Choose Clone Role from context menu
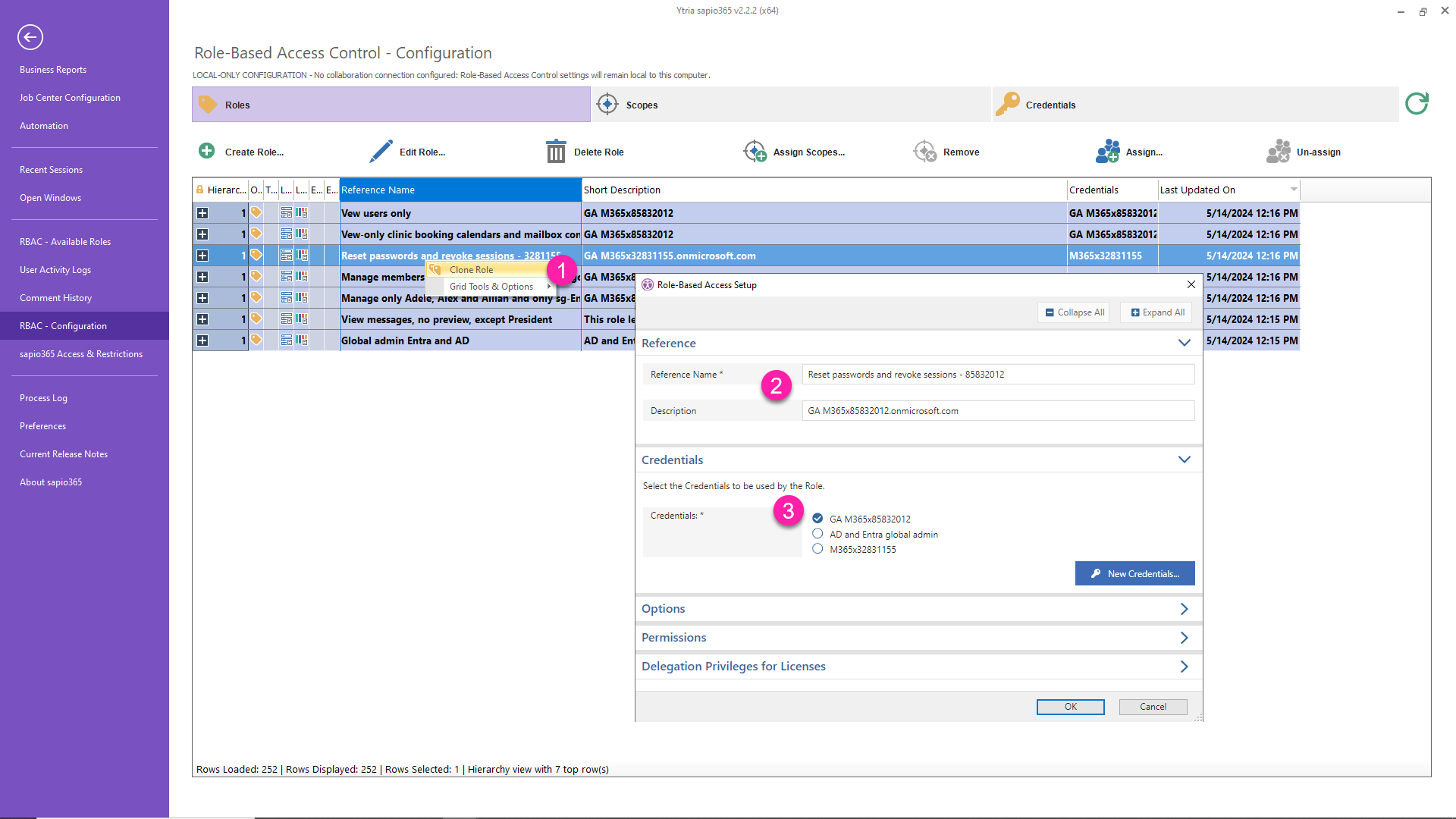The width and height of the screenshot is (1456, 819). 491,269
